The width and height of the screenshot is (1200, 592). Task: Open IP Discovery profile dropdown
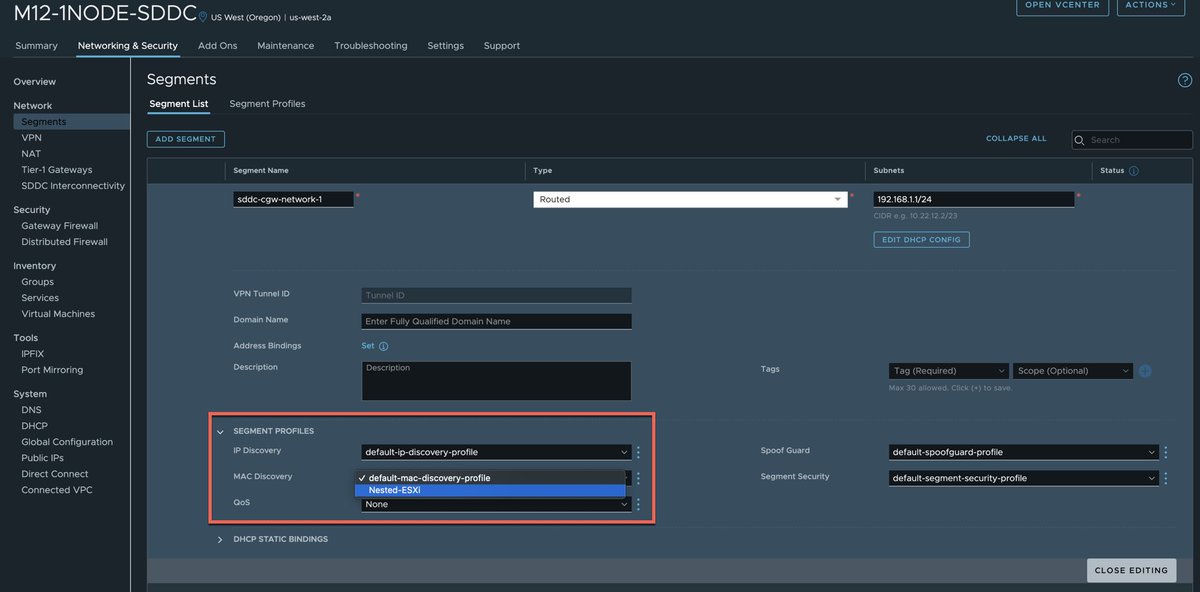496,452
